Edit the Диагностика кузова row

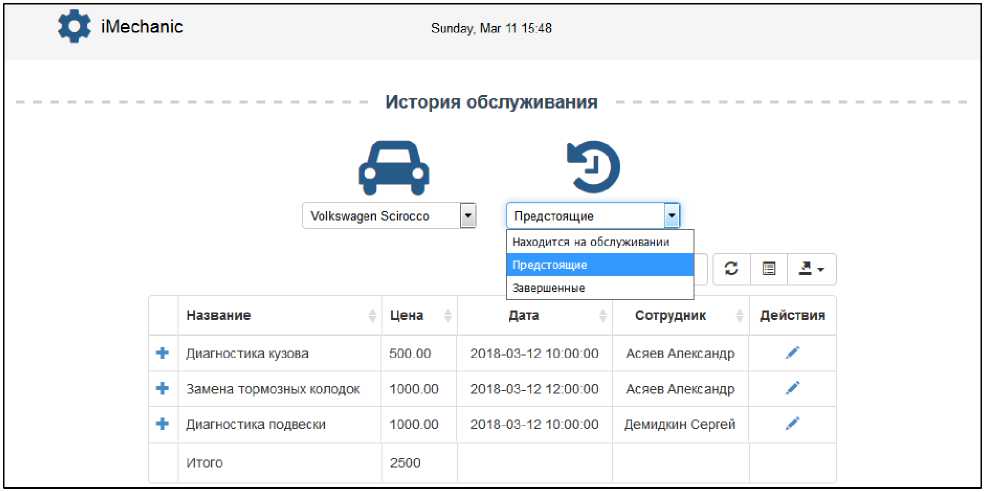coord(792,353)
